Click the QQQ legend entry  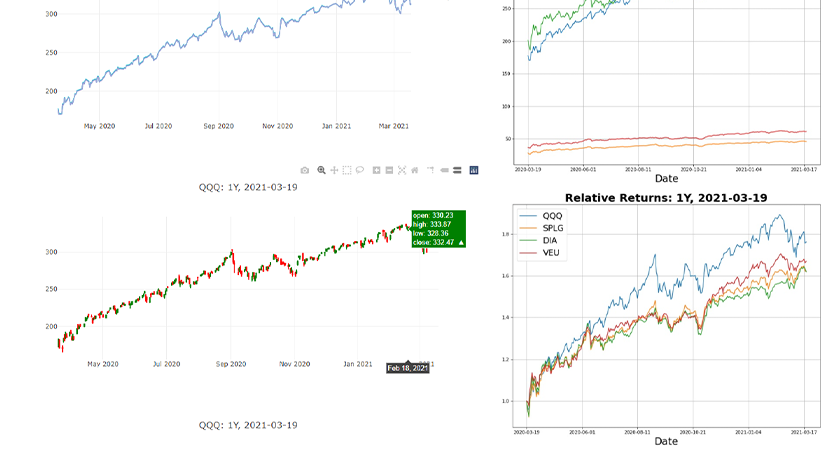(552, 215)
